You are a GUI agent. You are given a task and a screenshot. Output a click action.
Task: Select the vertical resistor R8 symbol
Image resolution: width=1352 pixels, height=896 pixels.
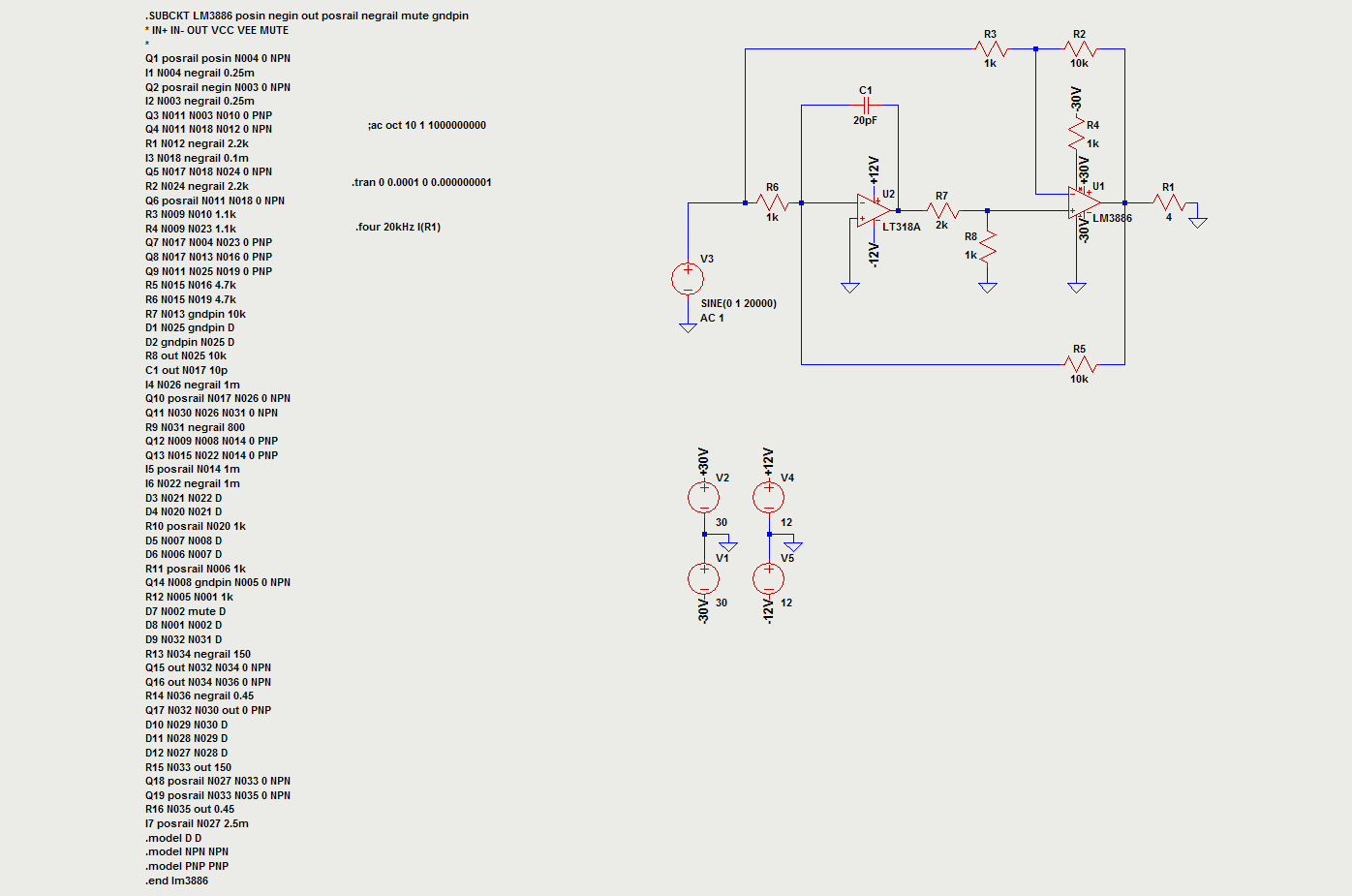[x=988, y=246]
